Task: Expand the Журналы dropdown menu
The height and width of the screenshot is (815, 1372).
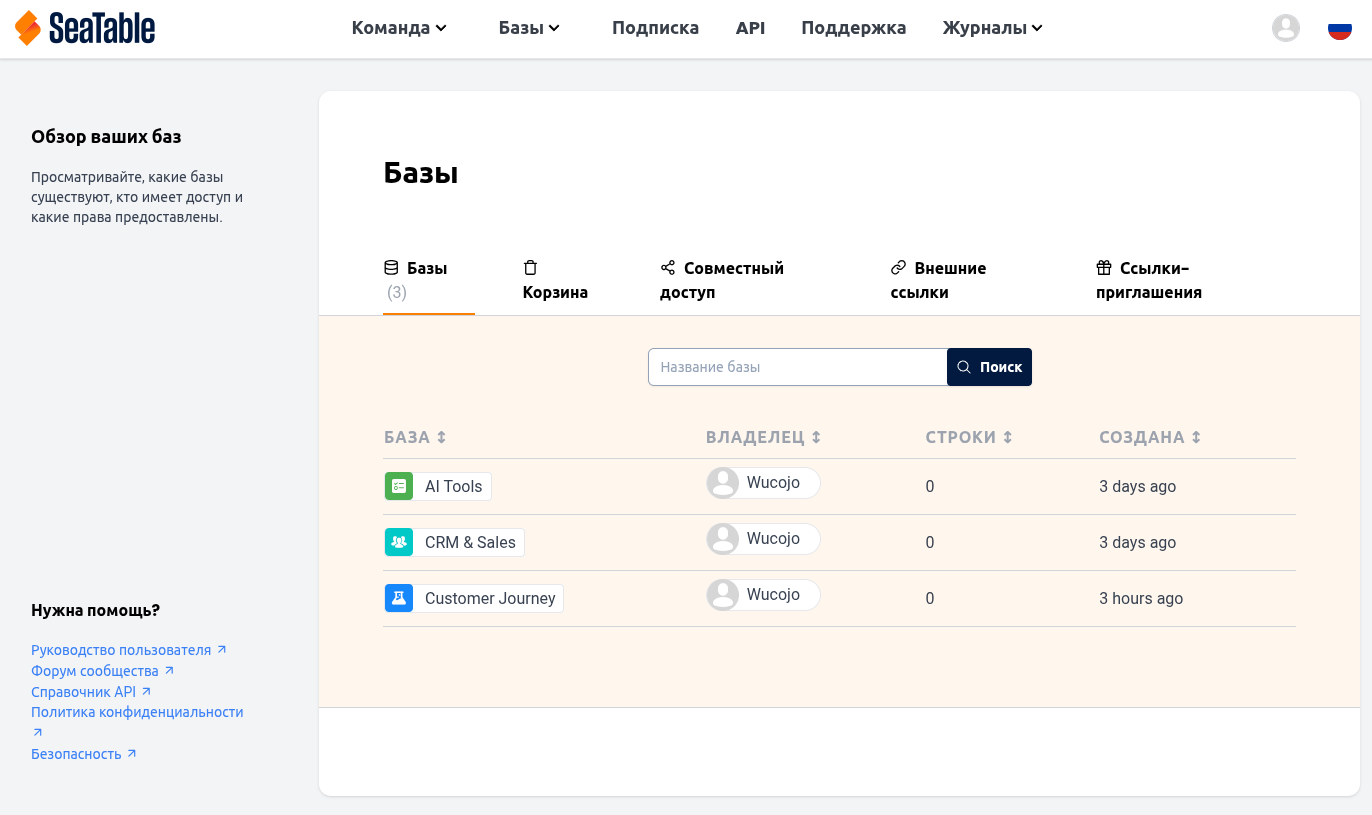Action: pyautogui.click(x=992, y=28)
